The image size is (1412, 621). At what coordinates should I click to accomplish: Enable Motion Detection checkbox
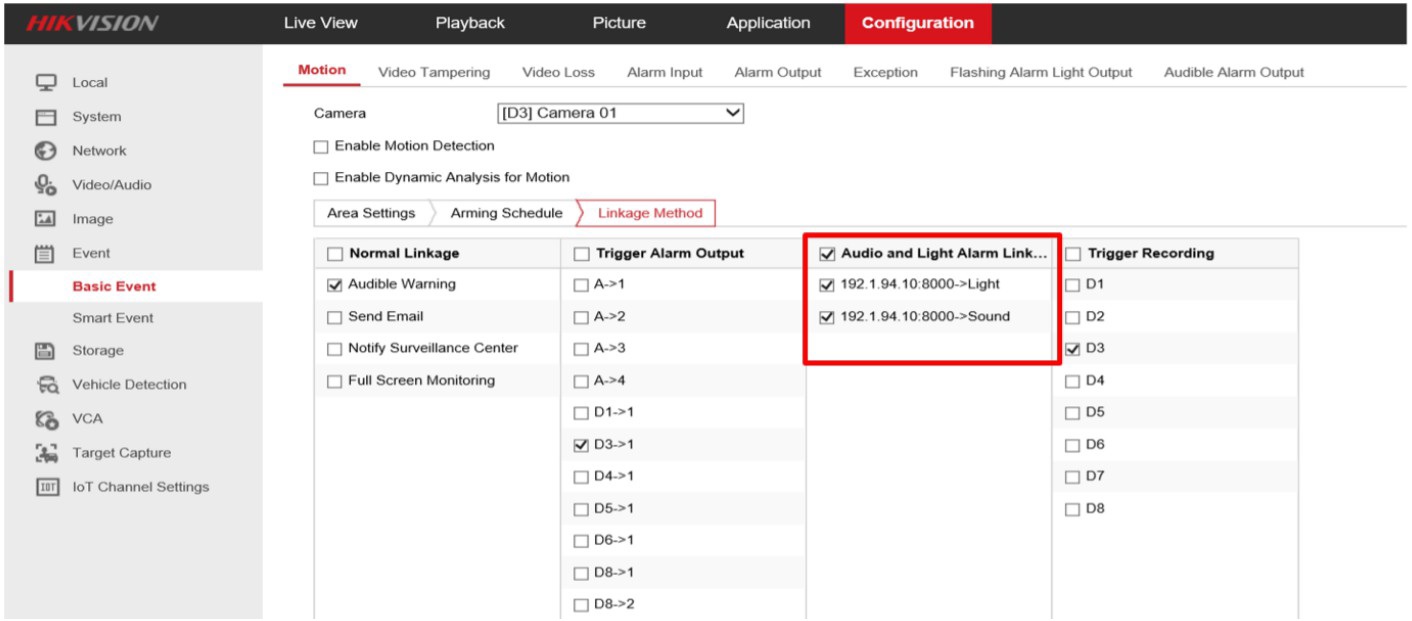coord(321,147)
